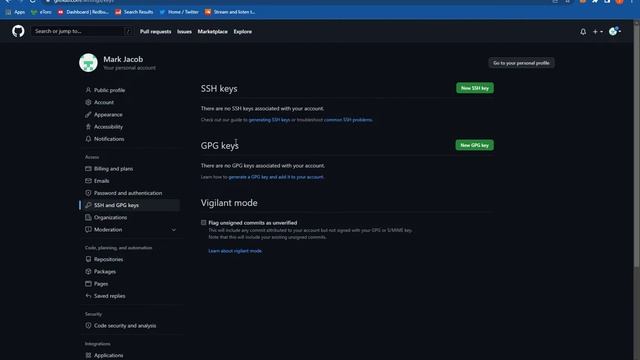Click the Saved replies arrow icon

[88, 296]
